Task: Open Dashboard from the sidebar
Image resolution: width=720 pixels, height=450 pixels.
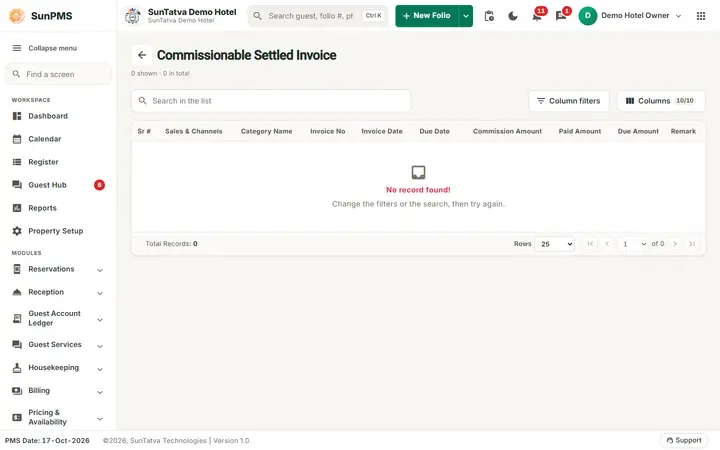Action: (58, 116)
